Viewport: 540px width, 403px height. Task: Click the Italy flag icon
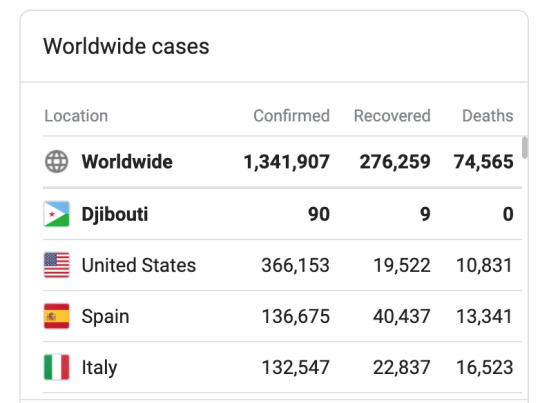(56, 367)
